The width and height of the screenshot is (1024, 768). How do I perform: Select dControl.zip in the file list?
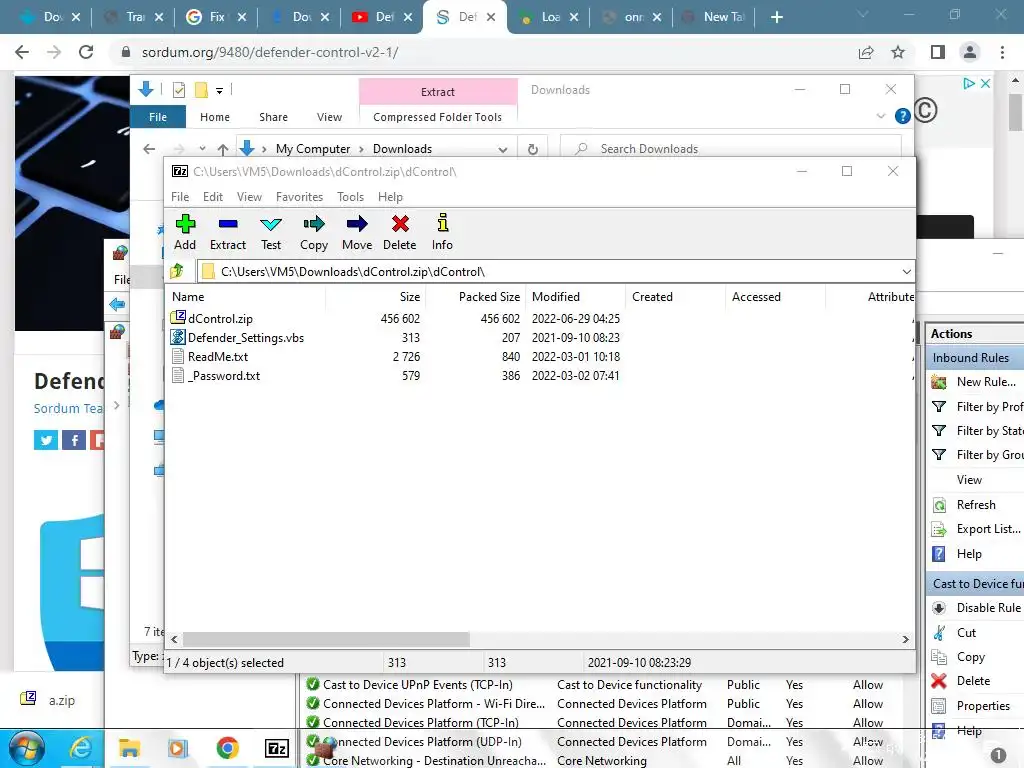click(220, 319)
